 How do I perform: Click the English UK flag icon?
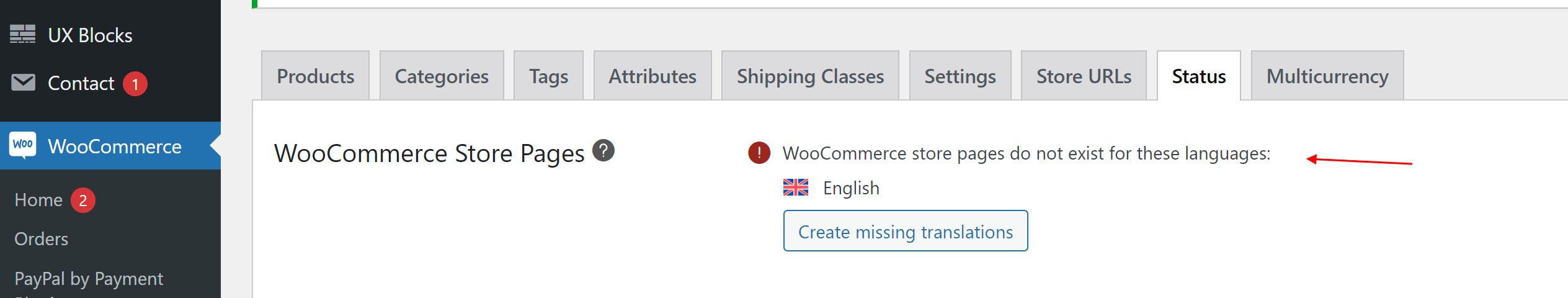pyautogui.click(x=796, y=187)
